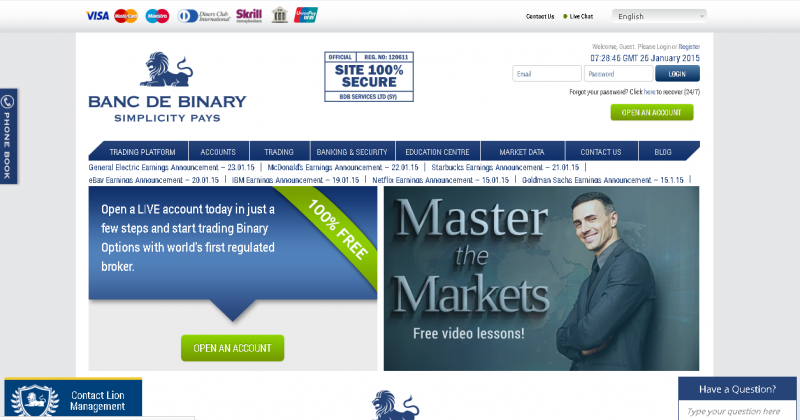Click the Starbucks Earnings Announcement ticker item
This screenshot has width=800, height=420.
(x=505, y=167)
